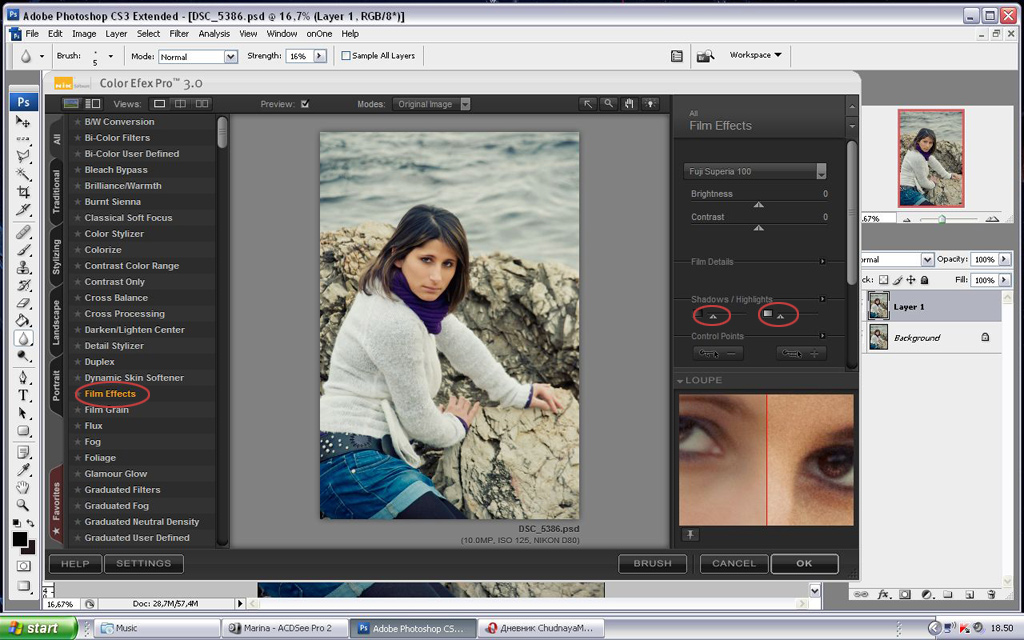Open the SETTINGS button
The height and width of the screenshot is (640, 1024).
pyautogui.click(x=144, y=564)
